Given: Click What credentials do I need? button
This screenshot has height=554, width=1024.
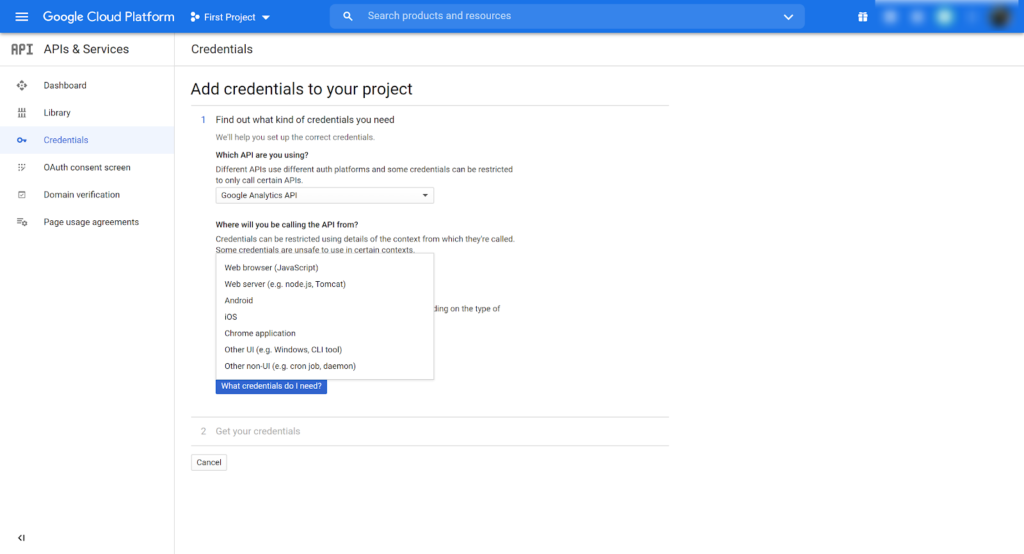Looking at the screenshot, I should 271,386.
